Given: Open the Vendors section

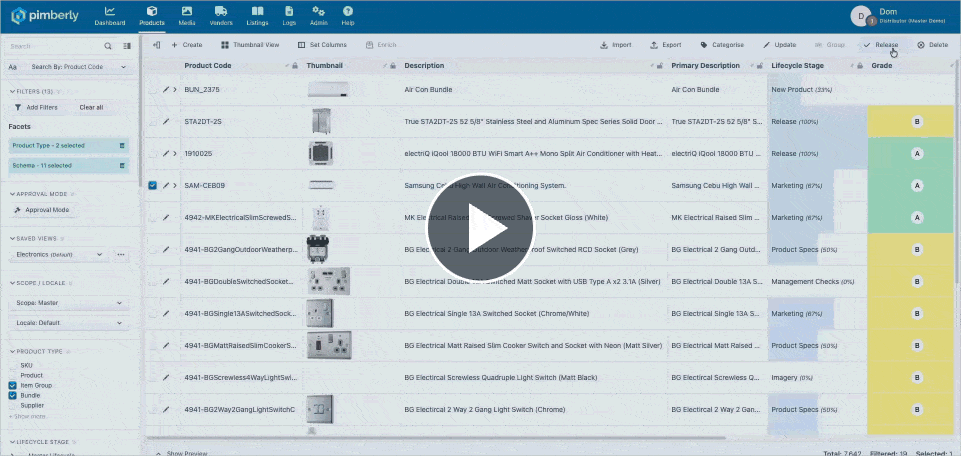Looking at the screenshot, I should 221,16.
